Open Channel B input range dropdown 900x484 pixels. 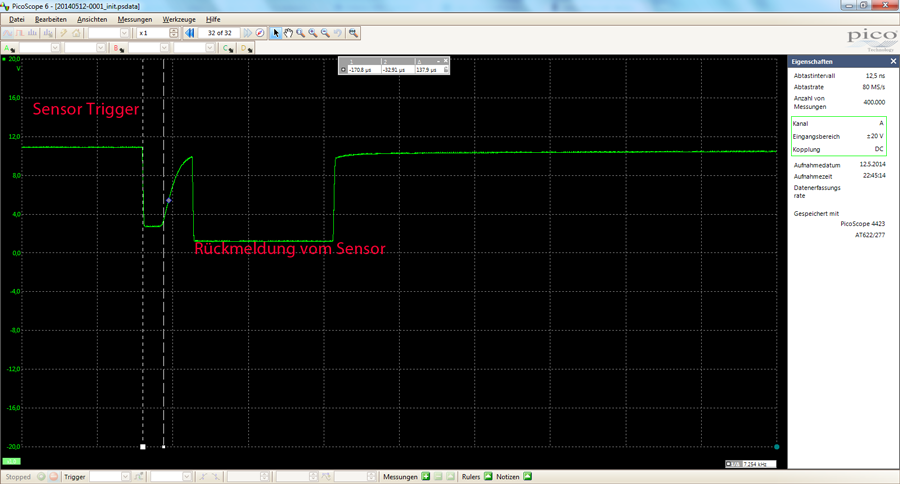coord(164,48)
